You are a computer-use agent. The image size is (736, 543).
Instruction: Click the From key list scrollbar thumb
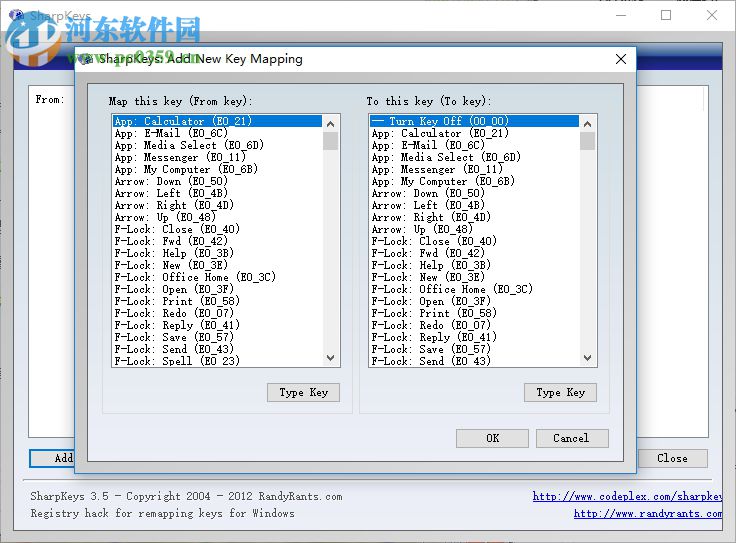(330, 141)
